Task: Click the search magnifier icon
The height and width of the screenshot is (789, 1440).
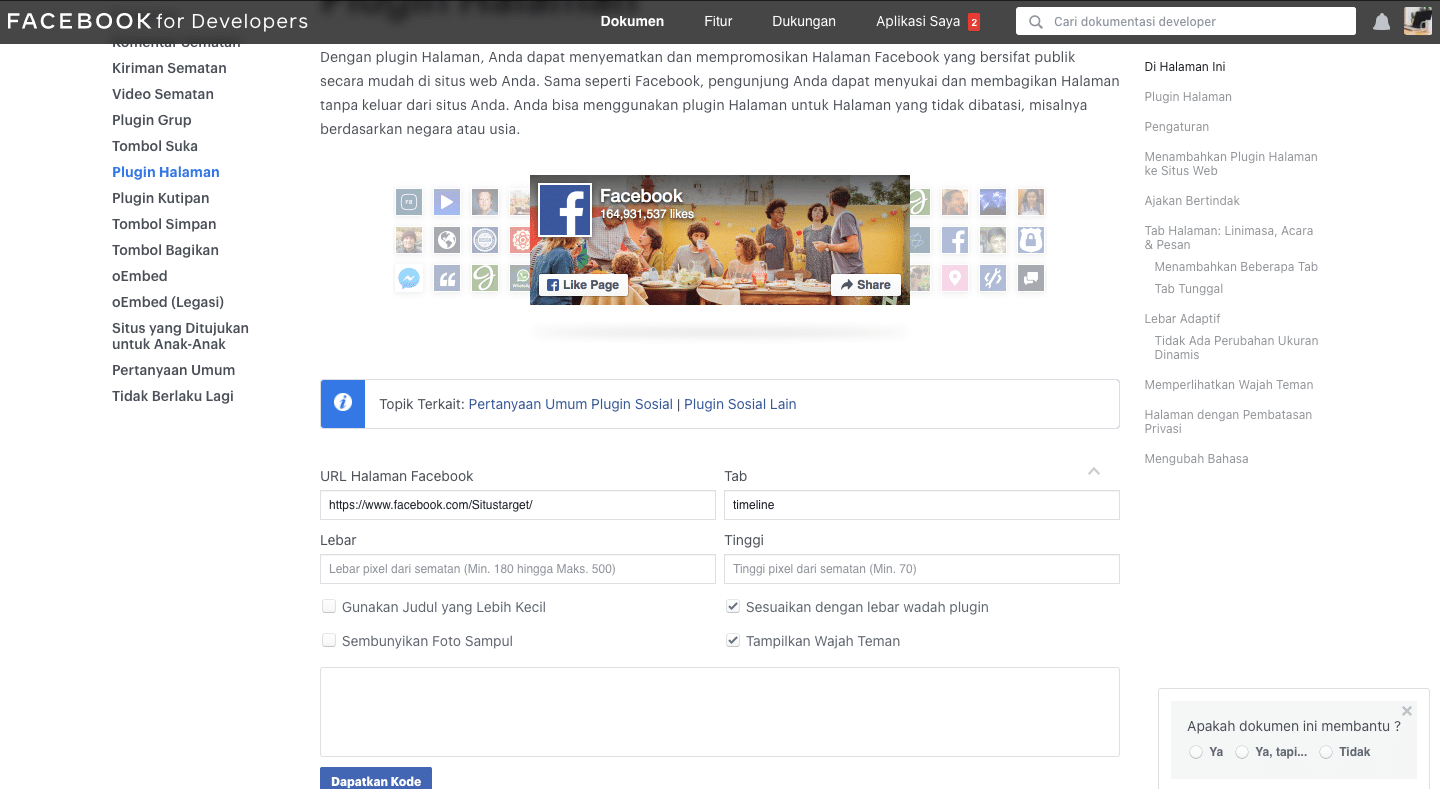Action: (x=1035, y=22)
